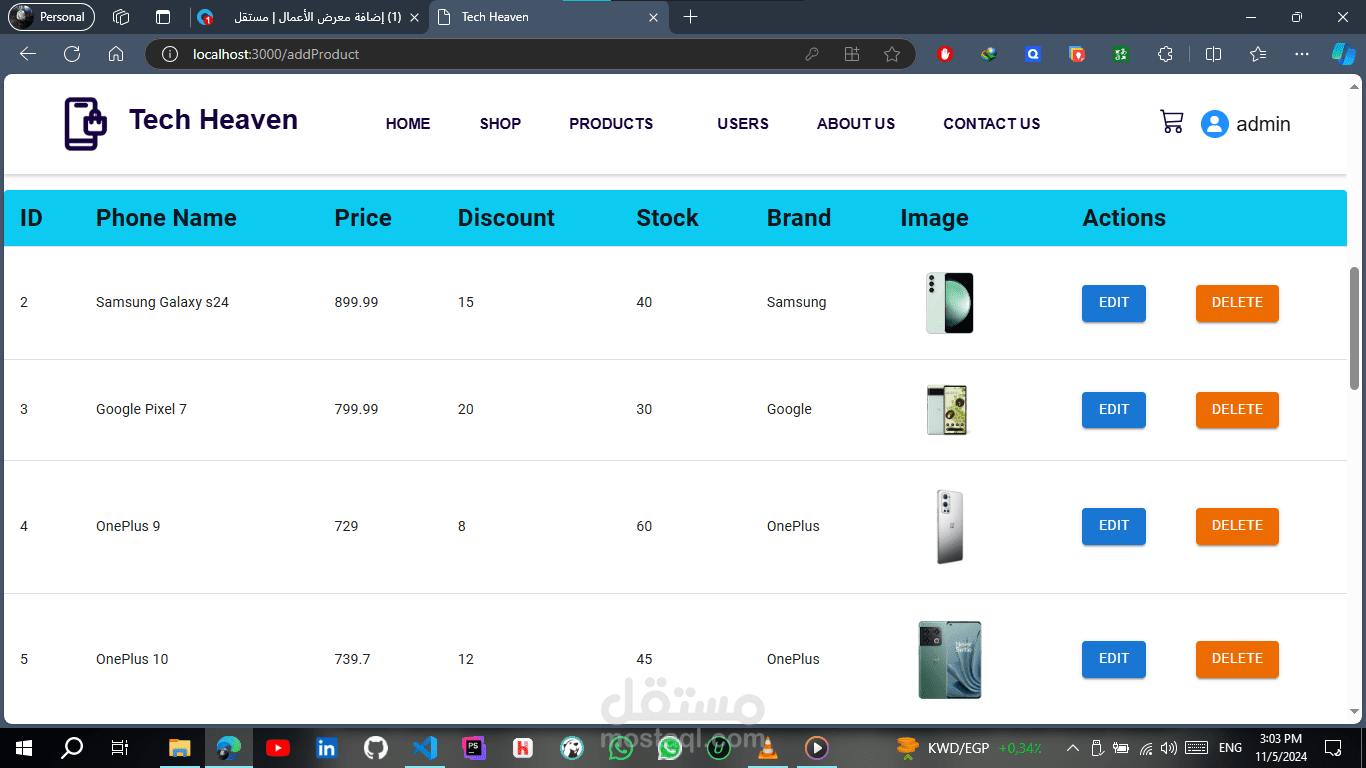Open saved passwords key icon
Image resolution: width=1366 pixels, height=768 pixels.
tap(812, 54)
